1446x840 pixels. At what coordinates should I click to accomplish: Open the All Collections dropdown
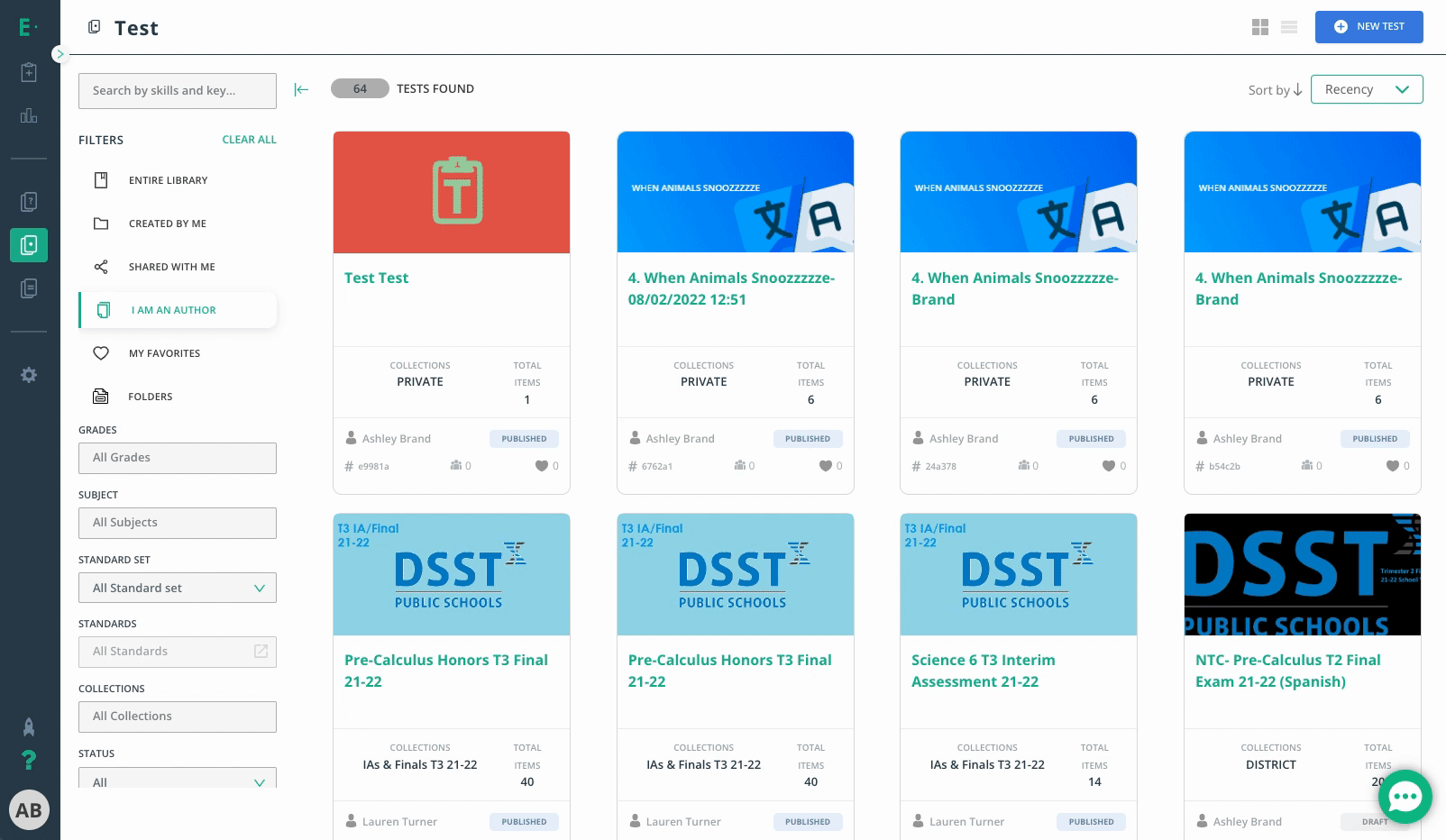tap(178, 717)
